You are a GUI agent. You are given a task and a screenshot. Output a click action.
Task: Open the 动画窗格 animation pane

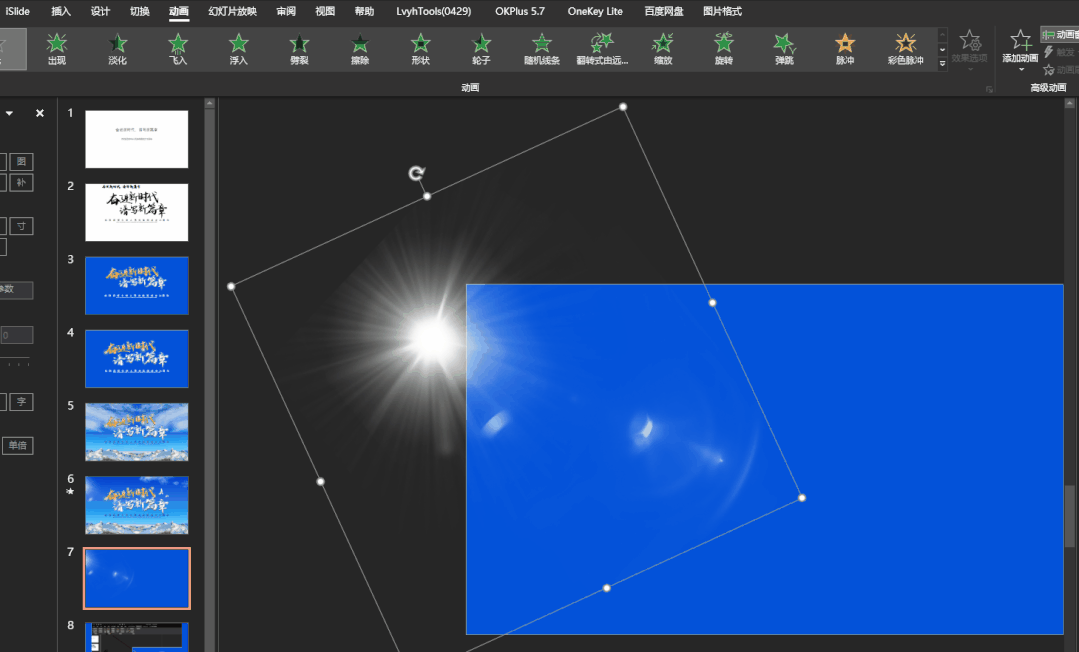pos(1060,34)
